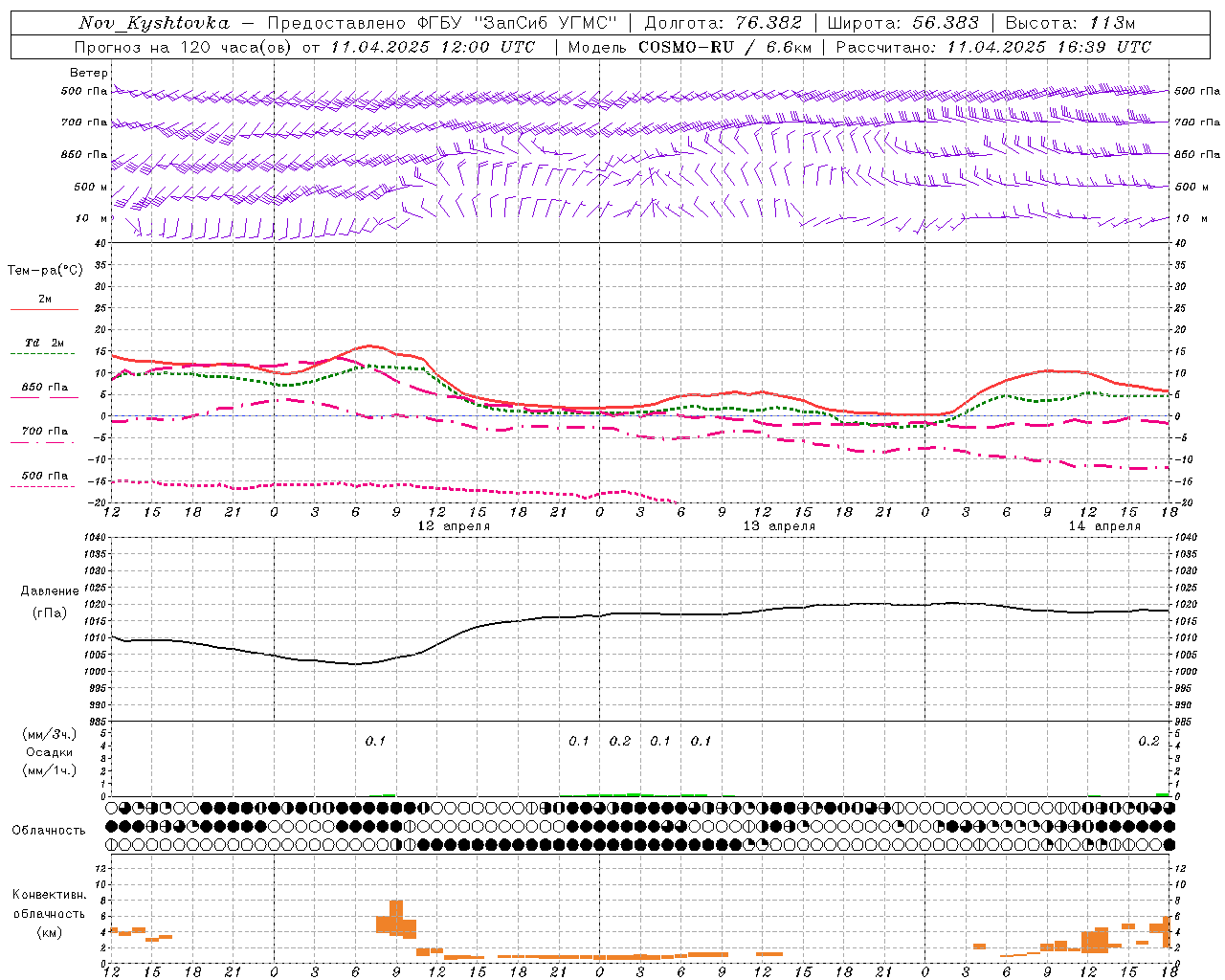The image size is (1225, 980).
Task: Click the (км) unit under convective cloudiness
Action: click(50, 932)
